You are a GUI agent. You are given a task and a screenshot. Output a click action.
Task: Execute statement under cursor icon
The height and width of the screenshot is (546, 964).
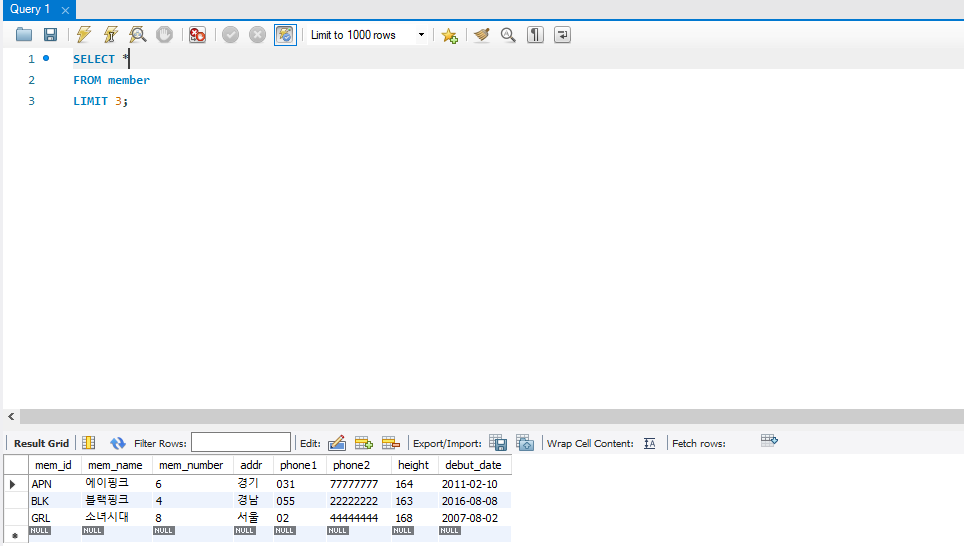tap(111, 35)
